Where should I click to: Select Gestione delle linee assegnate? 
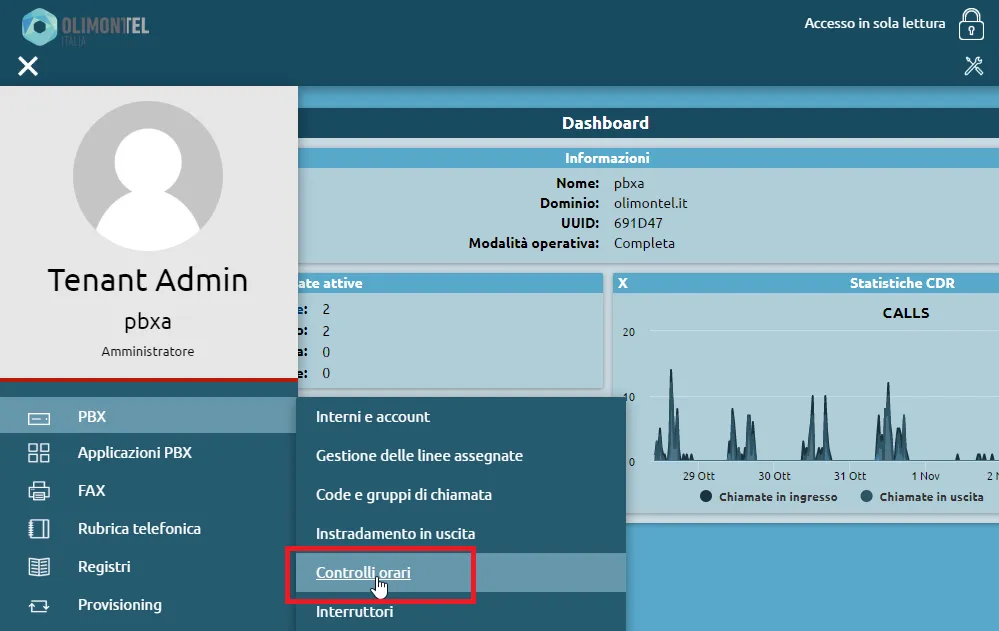coord(419,456)
